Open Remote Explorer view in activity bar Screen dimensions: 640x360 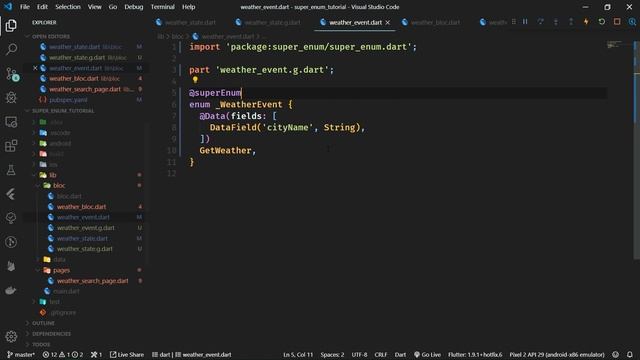coord(11,122)
